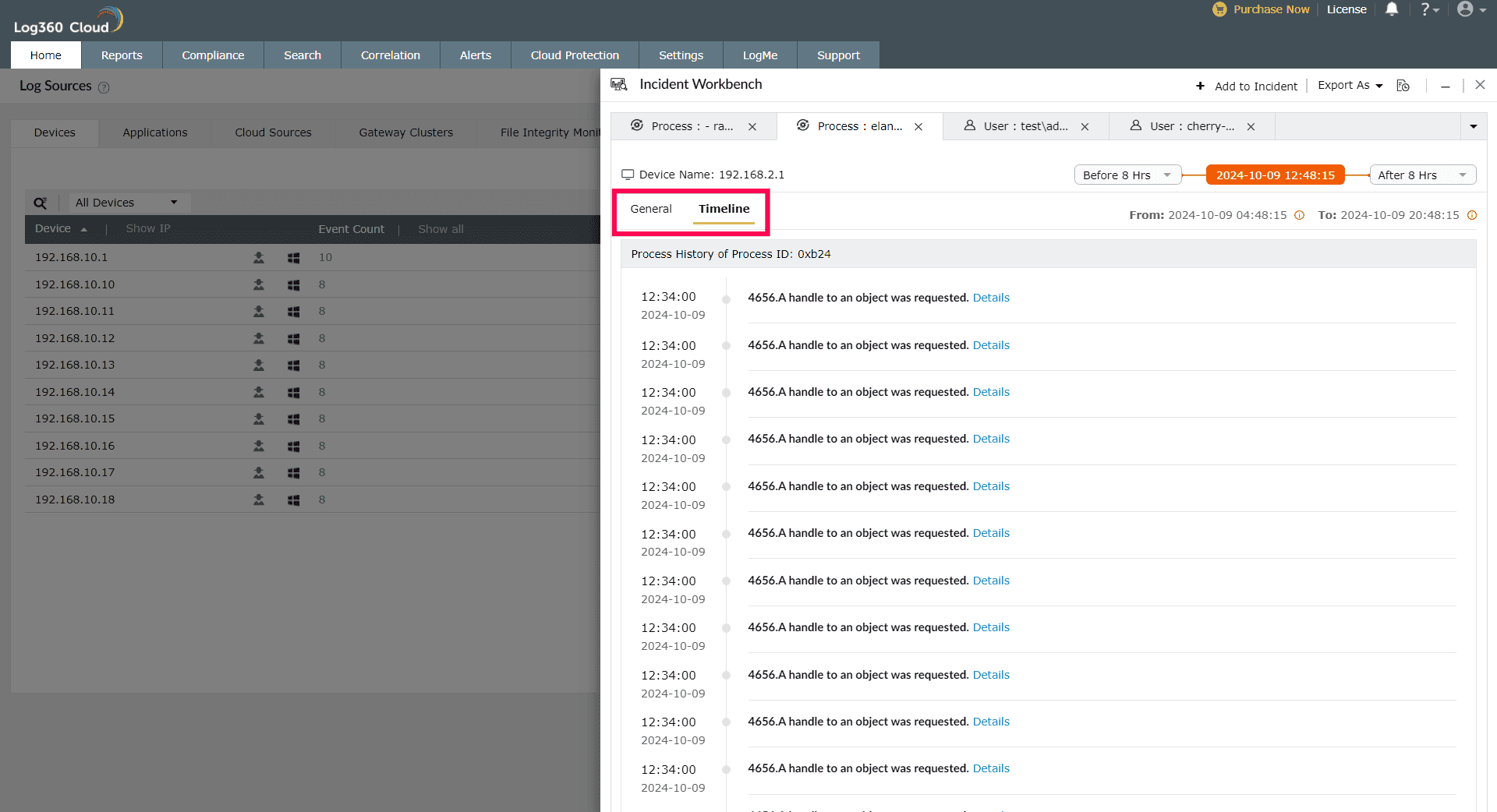Screen dimensions: 1497x812
Task: Open the Gateway Clusters tab
Action: click(405, 132)
